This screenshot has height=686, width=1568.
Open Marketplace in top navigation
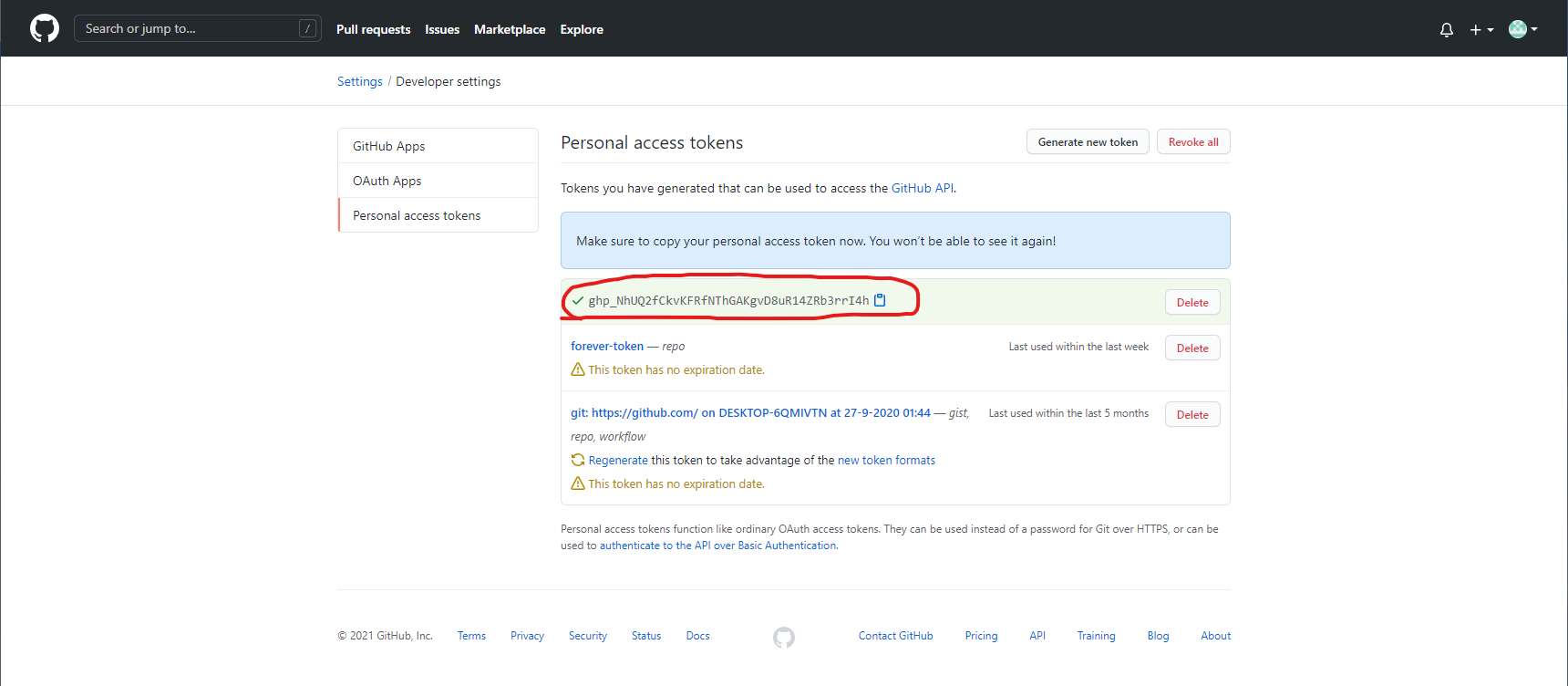click(510, 29)
